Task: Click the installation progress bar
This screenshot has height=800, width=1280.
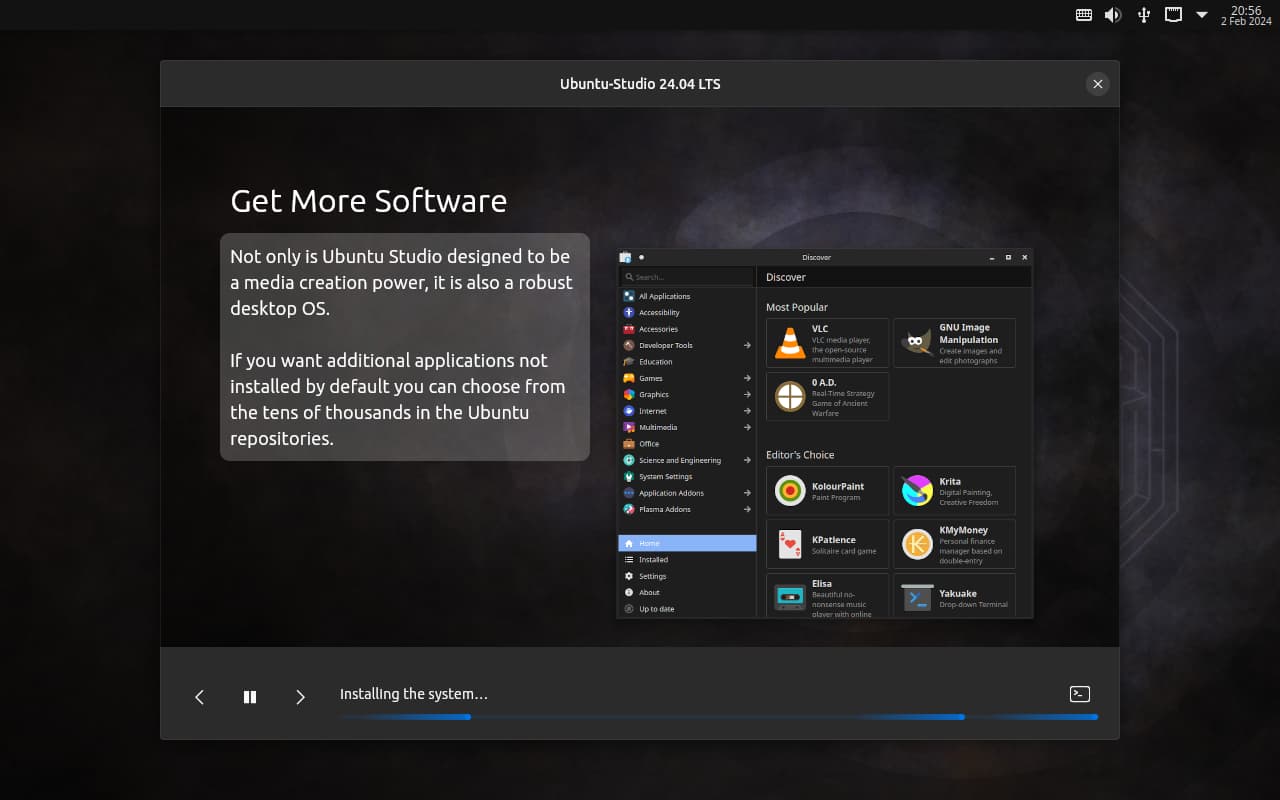Action: click(718, 717)
